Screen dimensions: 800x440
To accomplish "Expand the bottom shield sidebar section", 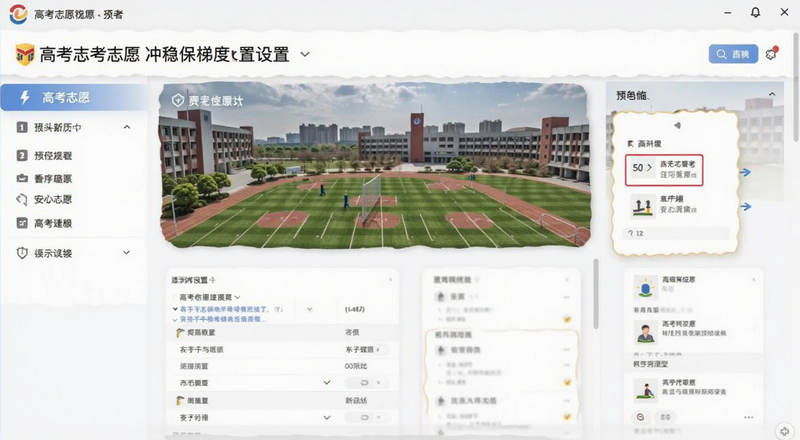I will pyautogui.click(x=127, y=253).
